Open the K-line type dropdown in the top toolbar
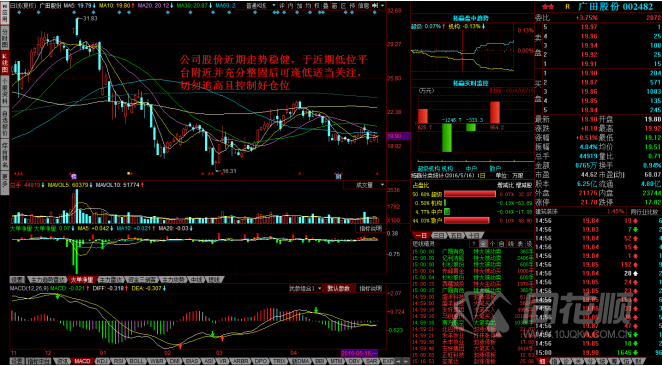This screenshot has width=662, height=366. click(261, 5)
